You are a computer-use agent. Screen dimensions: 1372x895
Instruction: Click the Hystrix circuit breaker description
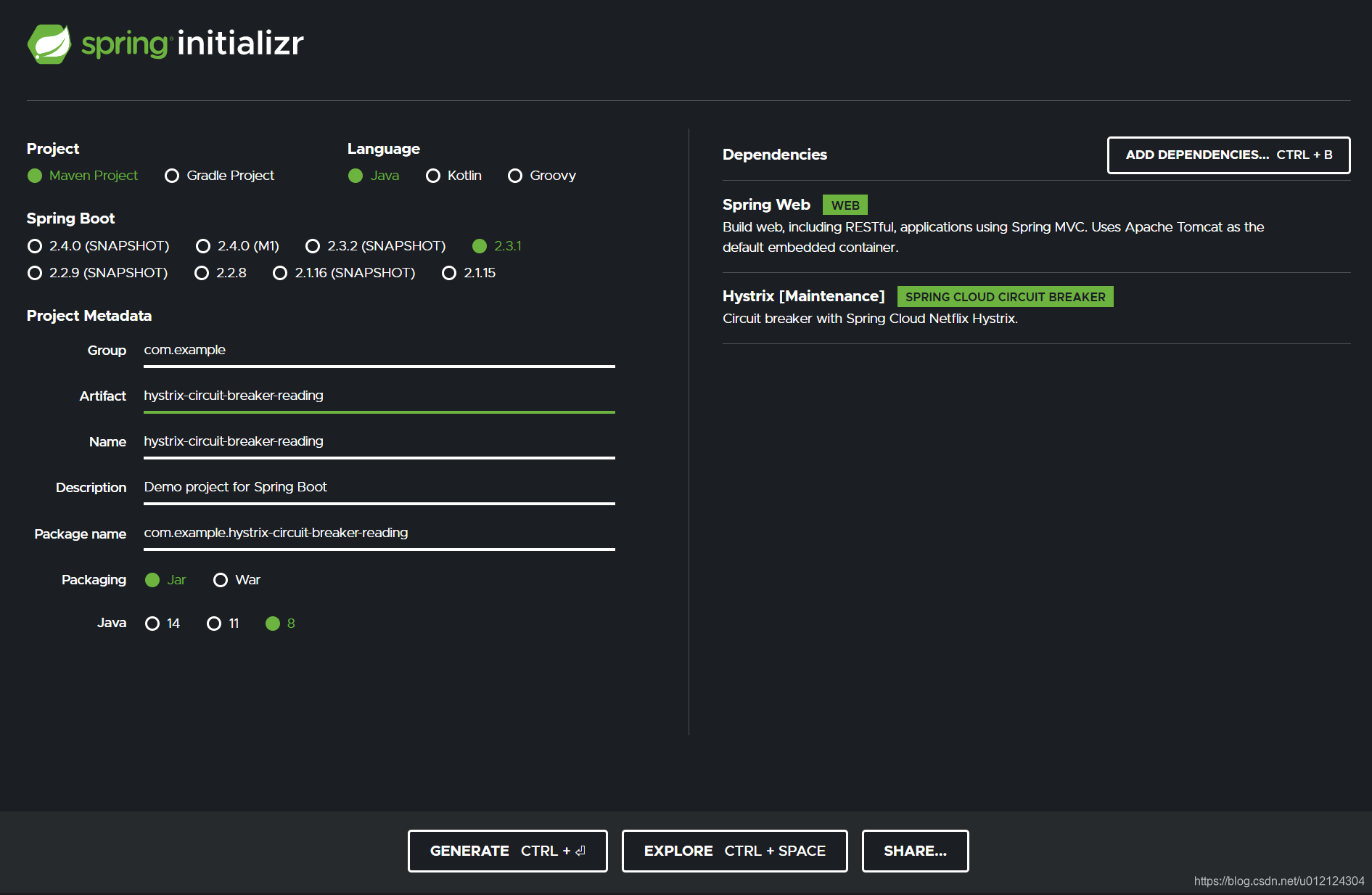click(870, 319)
